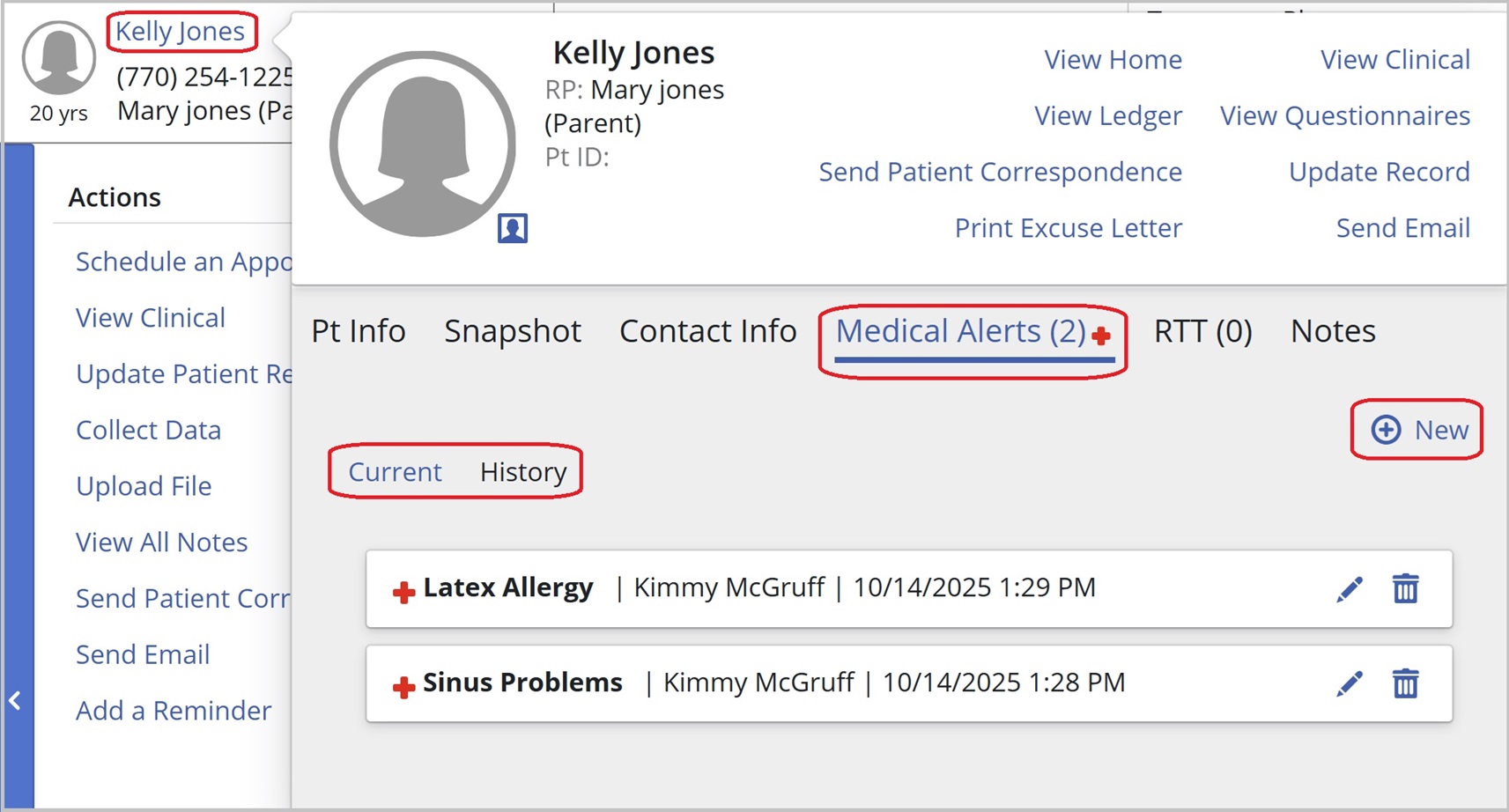The width and height of the screenshot is (1509, 812).
Task: Open the Snapshot tab
Action: pyautogui.click(x=513, y=331)
